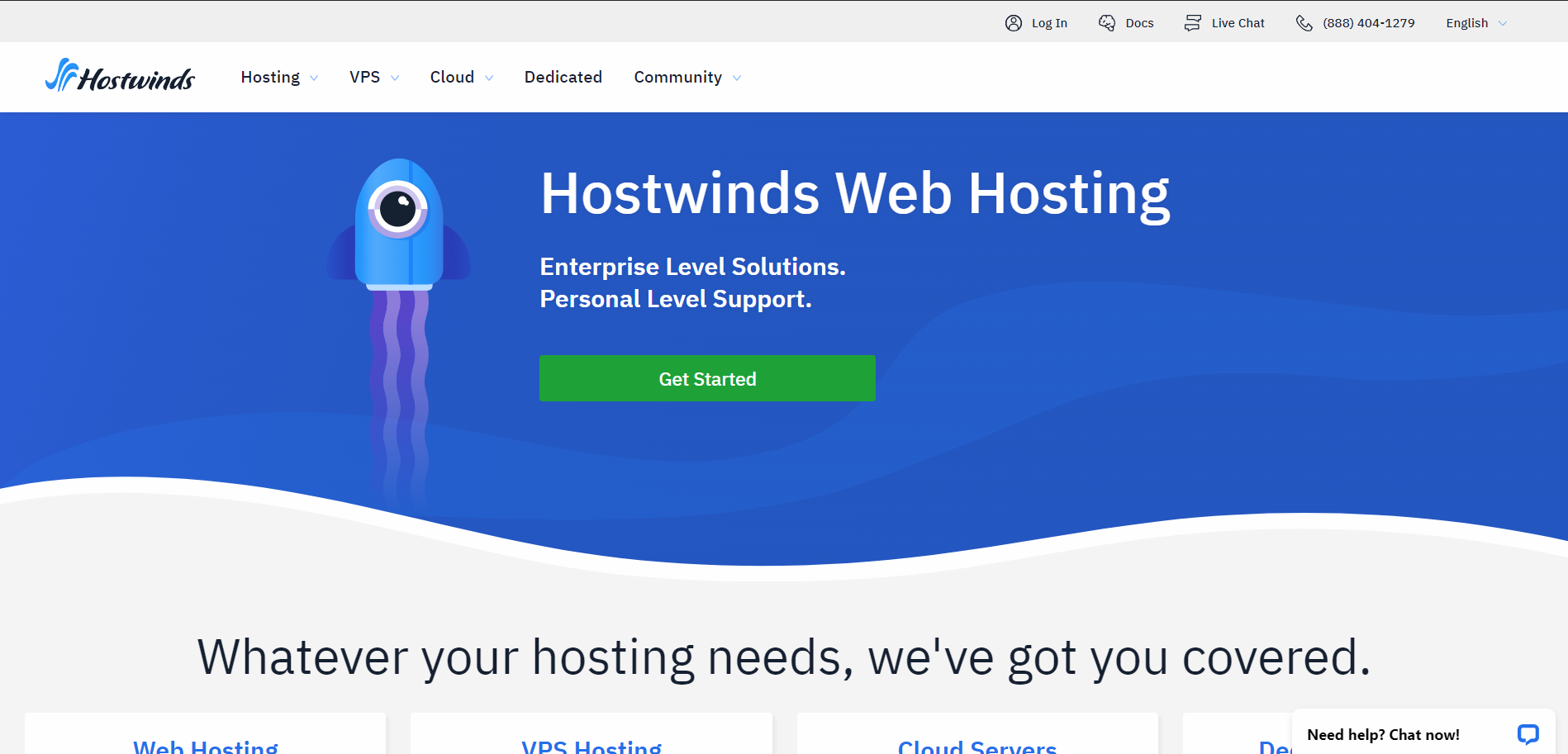Expand the Cloud menu chevron
Image resolution: width=1568 pixels, height=754 pixels.
tap(489, 78)
